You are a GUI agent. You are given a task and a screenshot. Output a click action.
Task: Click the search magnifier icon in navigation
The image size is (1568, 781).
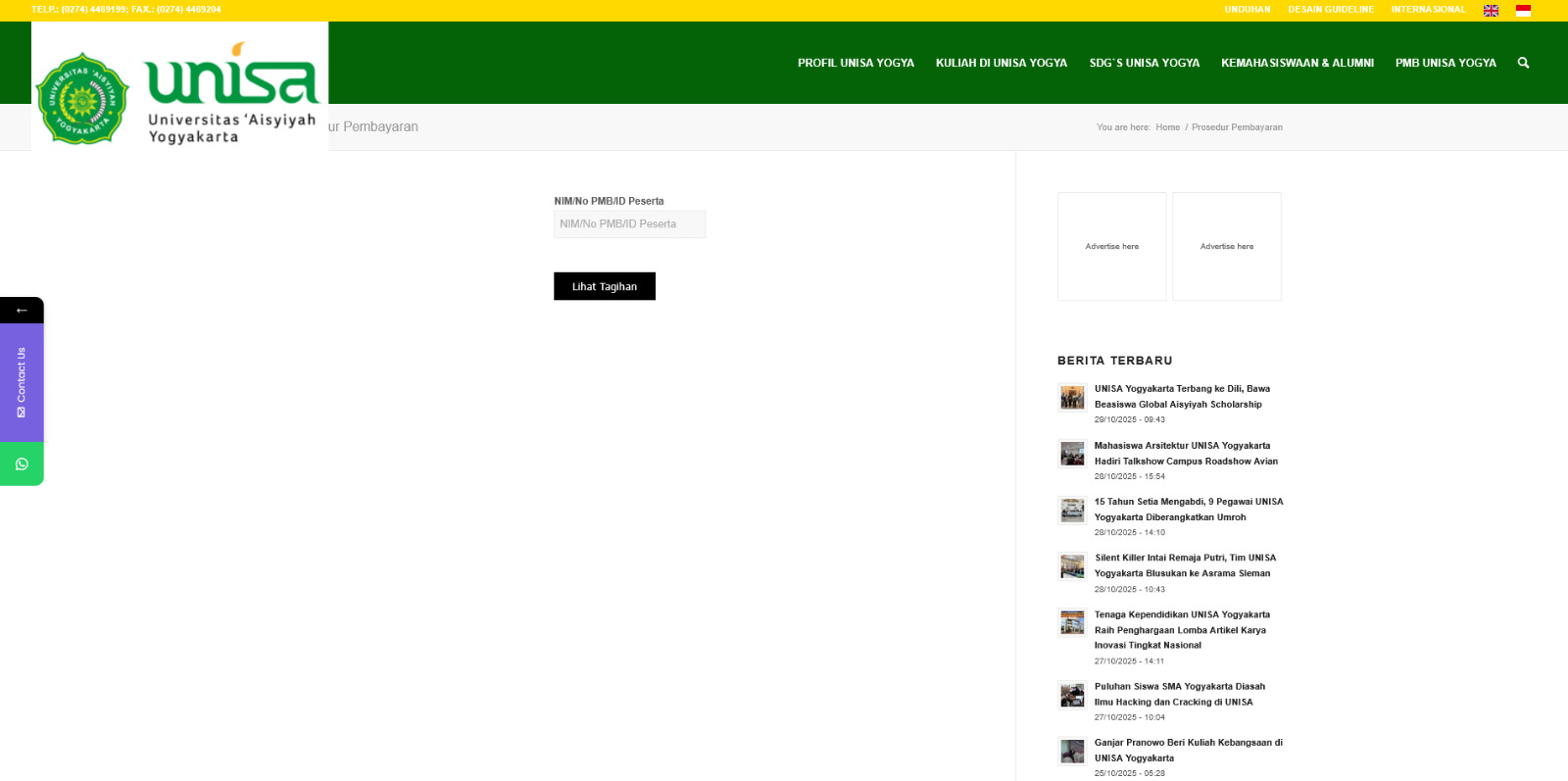coord(1523,63)
